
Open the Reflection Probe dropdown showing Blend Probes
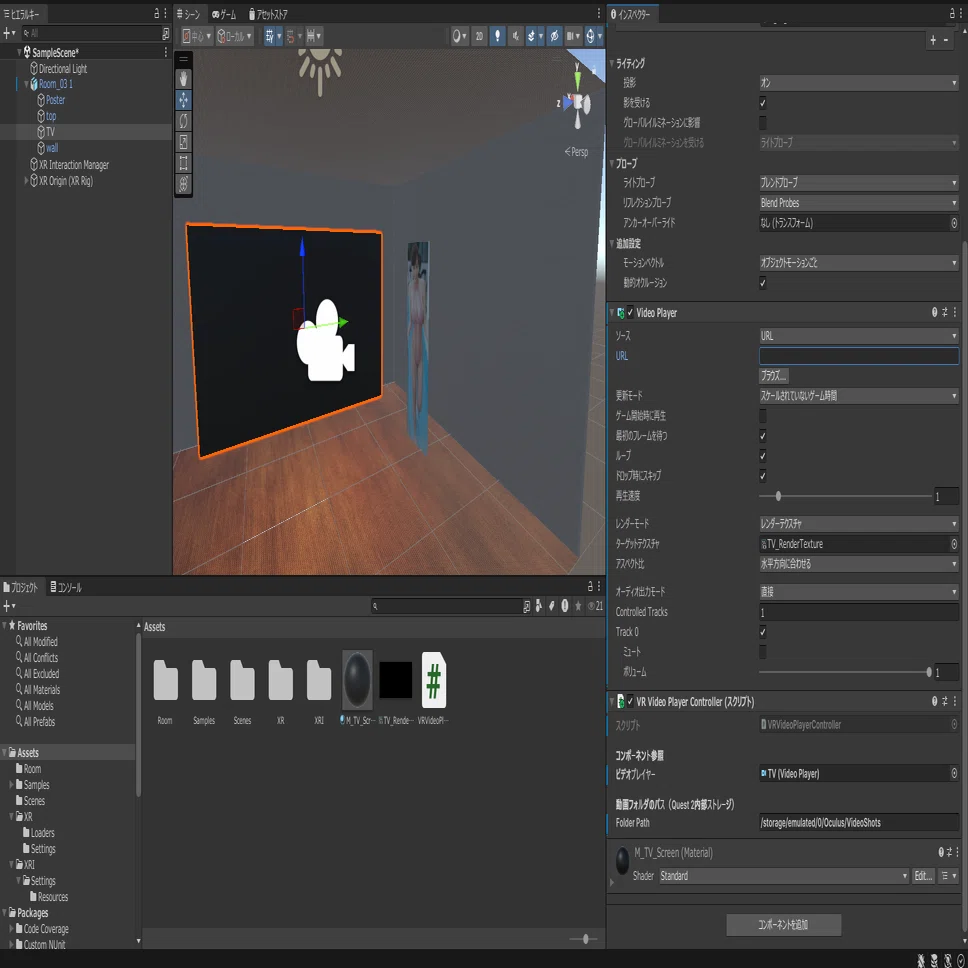(x=858, y=203)
